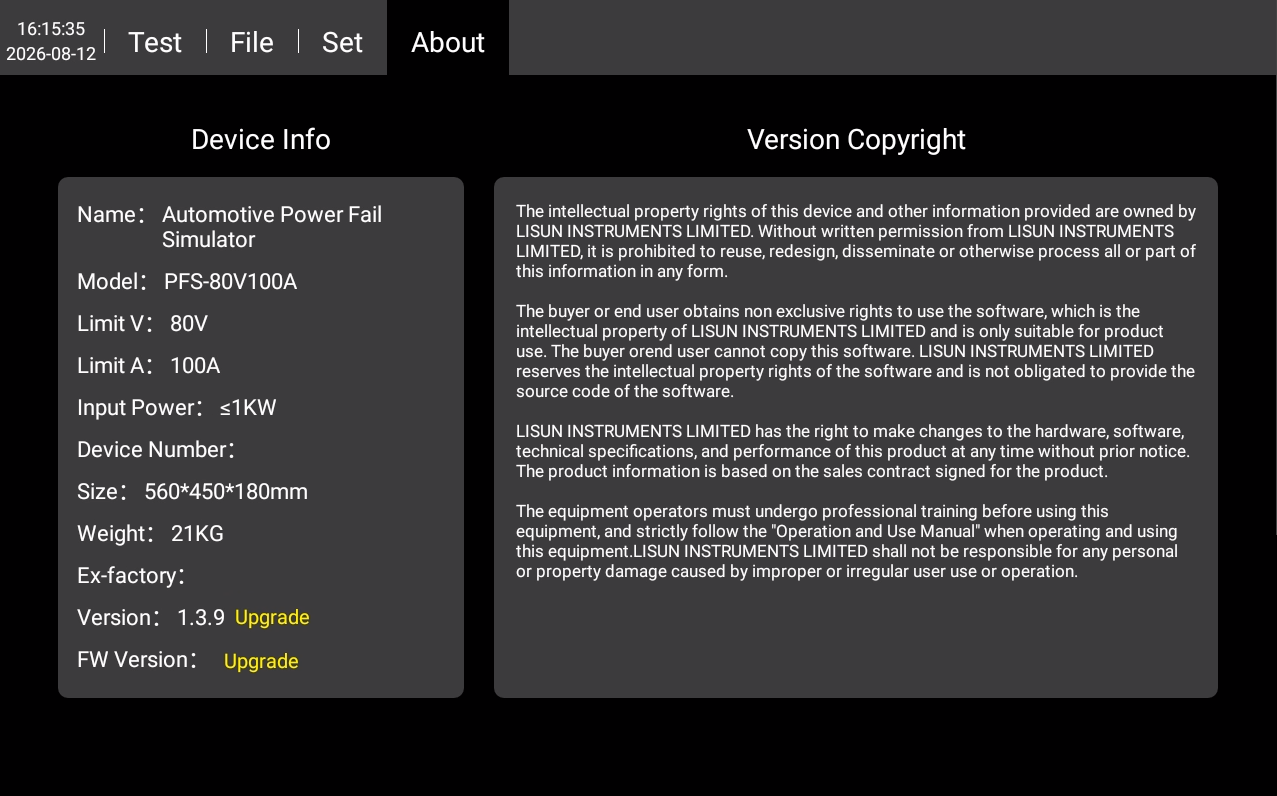Open the Set tab
The width and height of the screenshot is (1277, 796).
(x=342, y=42)
